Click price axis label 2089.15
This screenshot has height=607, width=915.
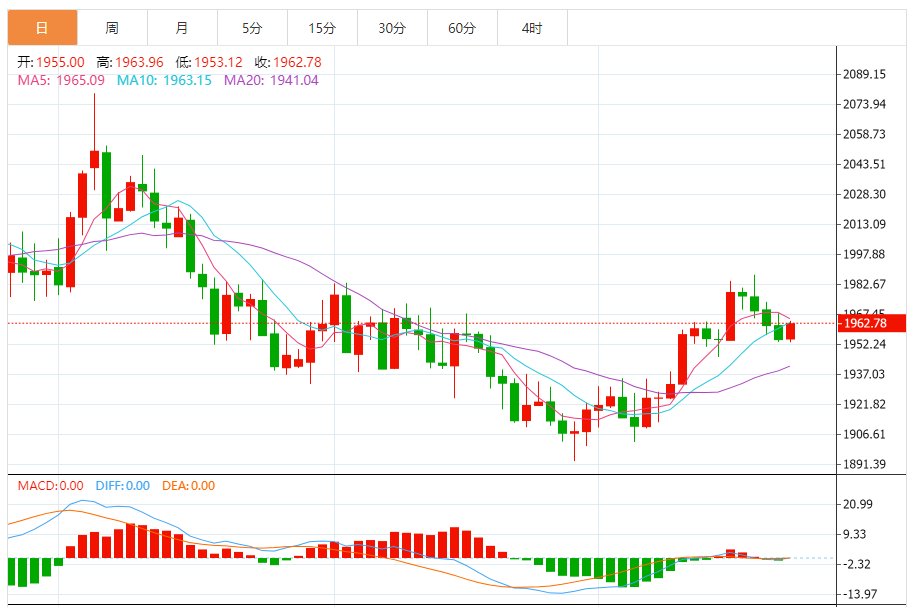pyautogui.click(x=864, y=74)
